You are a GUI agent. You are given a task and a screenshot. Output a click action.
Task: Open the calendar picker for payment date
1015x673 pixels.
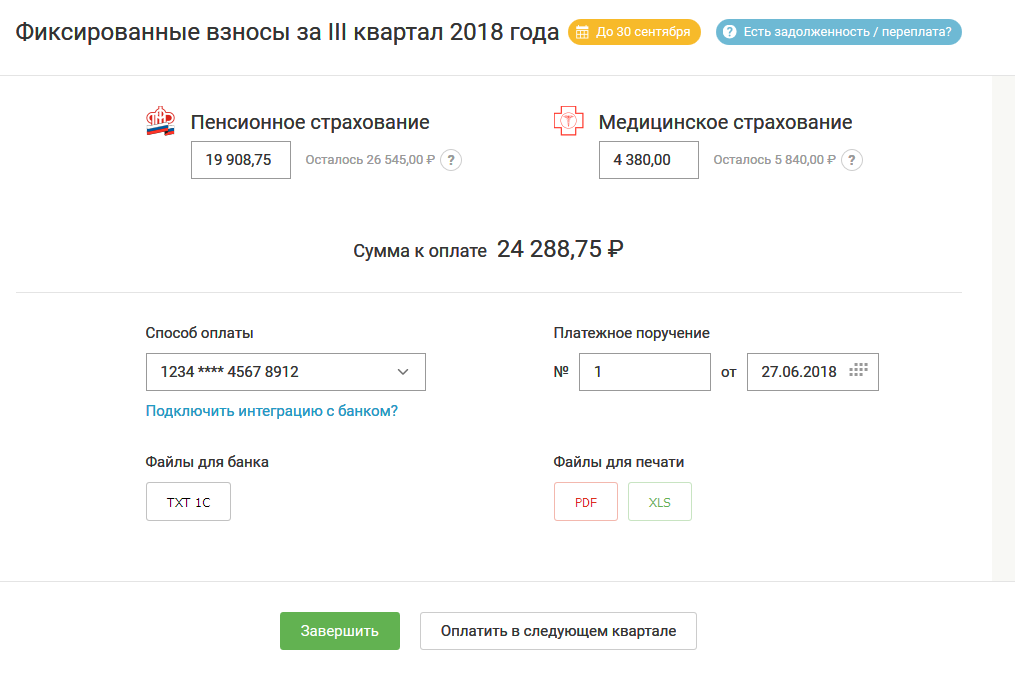pyautogui.click(x=858, y=371)
